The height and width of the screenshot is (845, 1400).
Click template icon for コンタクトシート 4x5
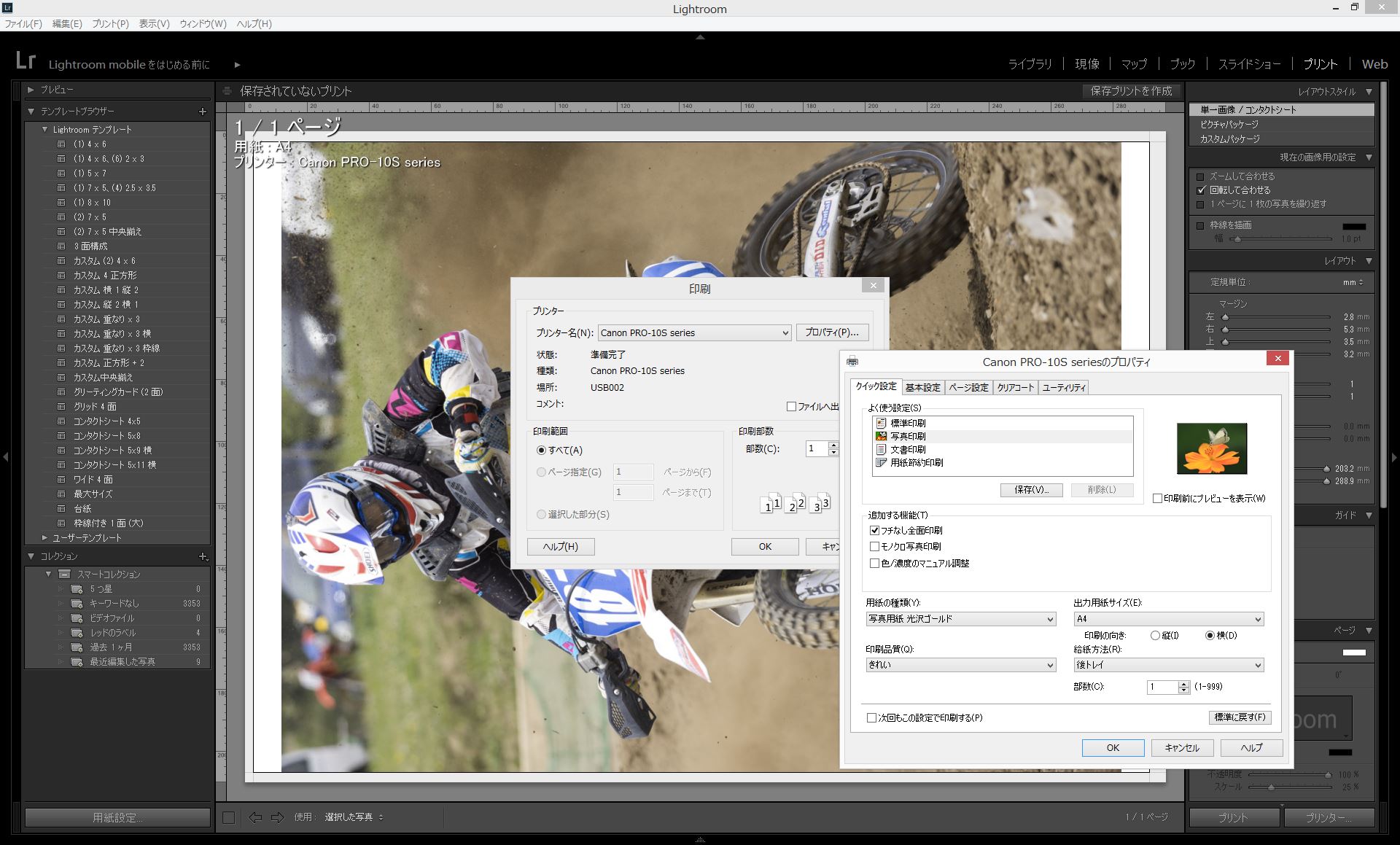(x=61, y=421)
